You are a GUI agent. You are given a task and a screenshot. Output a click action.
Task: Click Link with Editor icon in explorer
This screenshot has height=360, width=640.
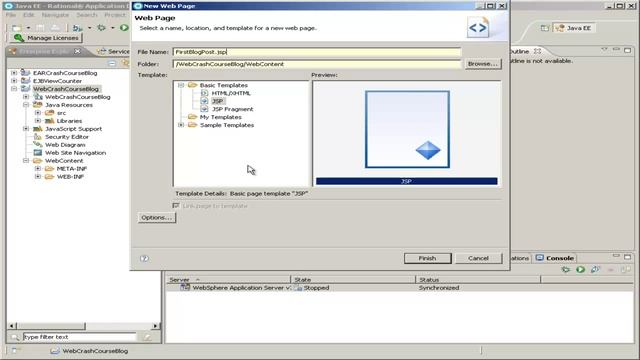pos(125,63)
